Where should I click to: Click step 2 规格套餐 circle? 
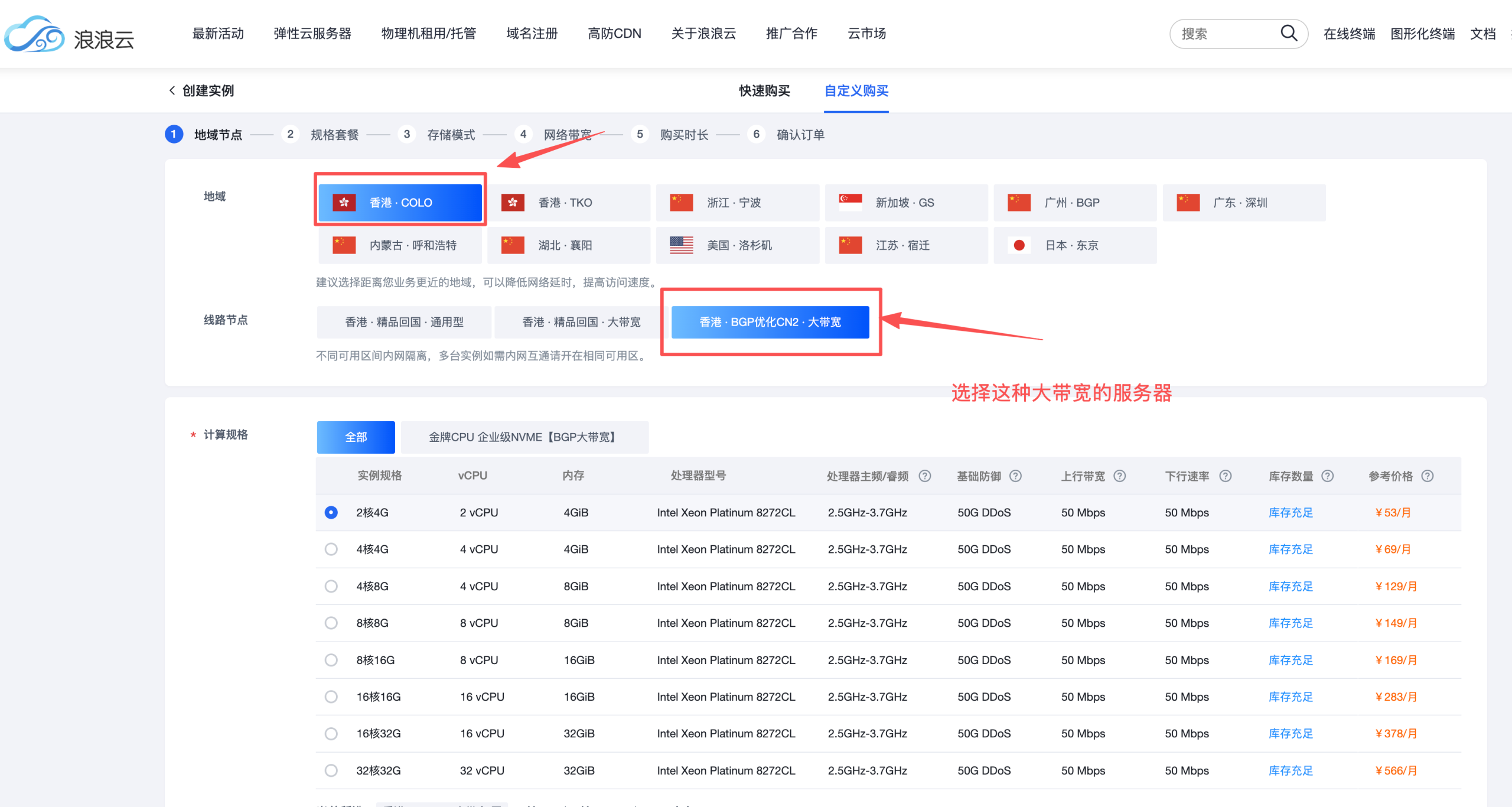(290, 134)
